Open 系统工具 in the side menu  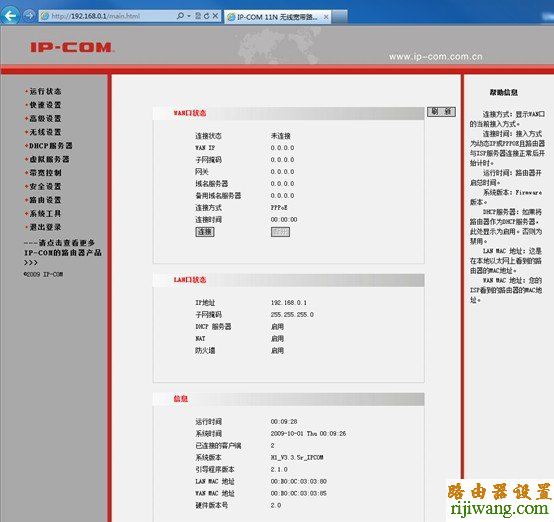[x=45, y=213]
